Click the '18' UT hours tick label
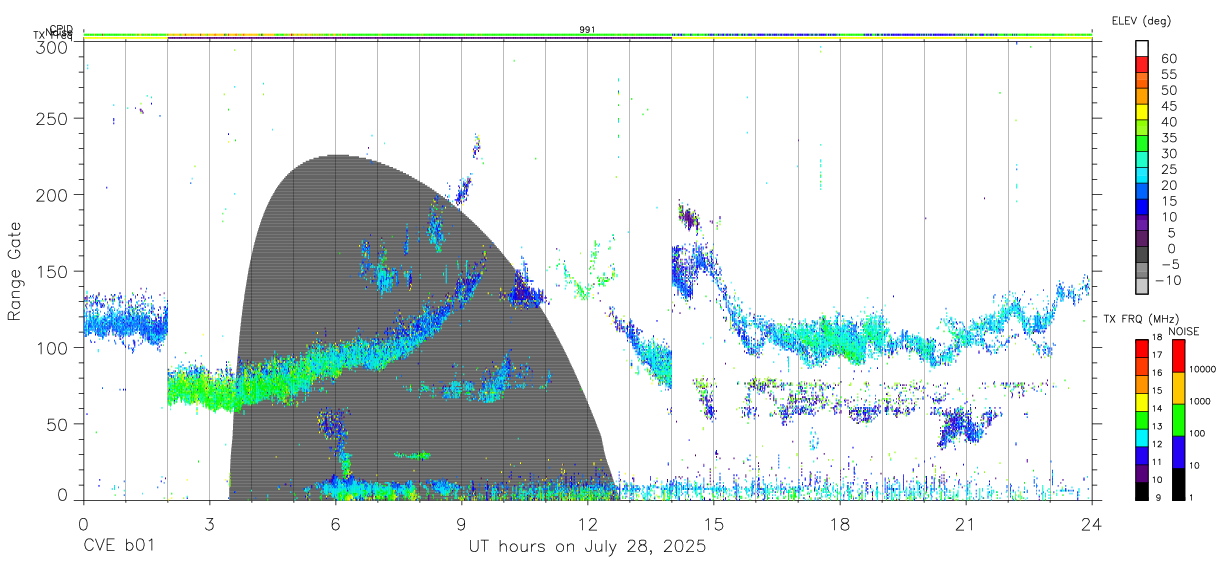Screen dimensions: 1228x567 click(839, 523)
